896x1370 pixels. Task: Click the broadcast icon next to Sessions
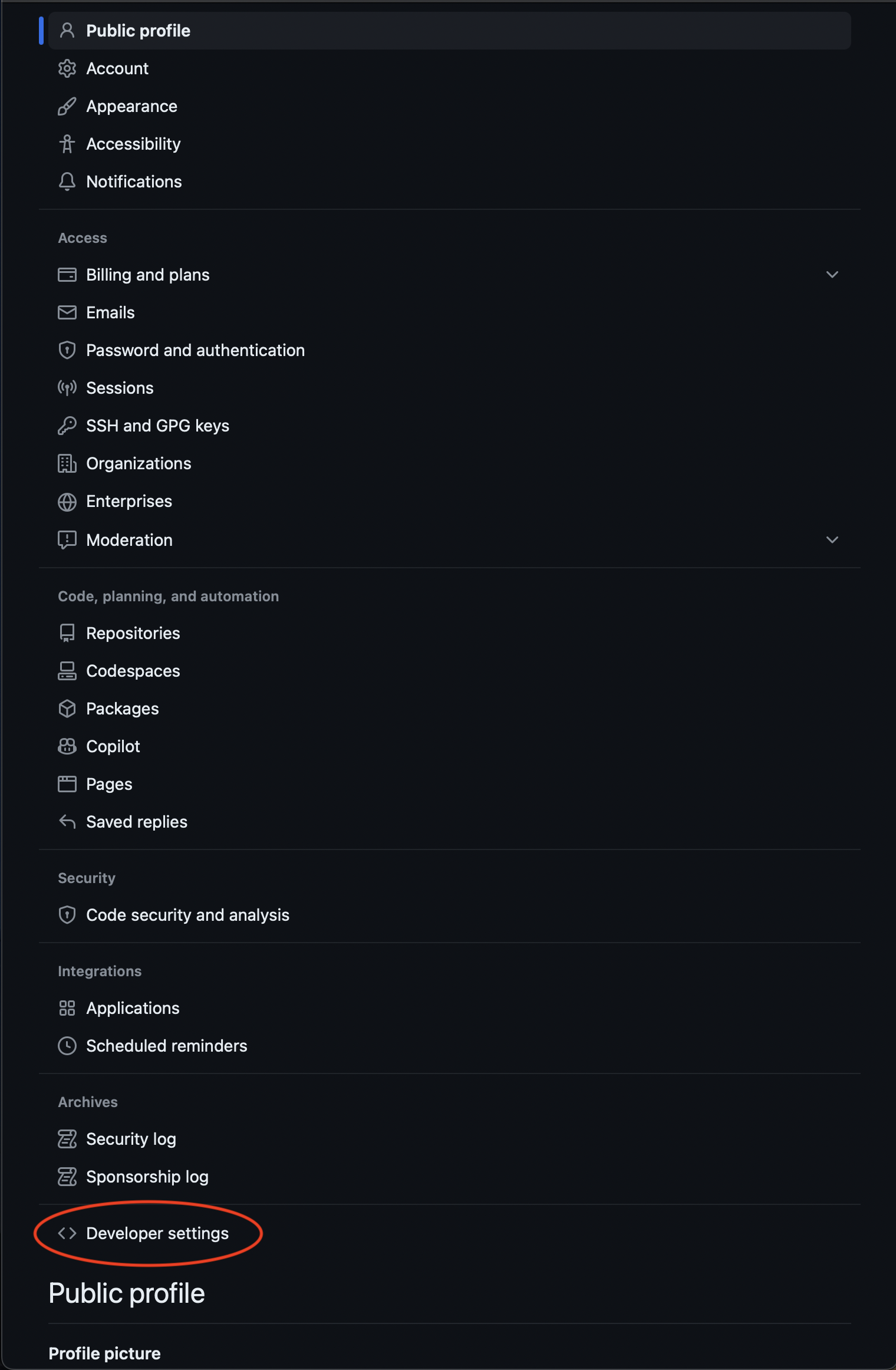(x=67, y=388)
